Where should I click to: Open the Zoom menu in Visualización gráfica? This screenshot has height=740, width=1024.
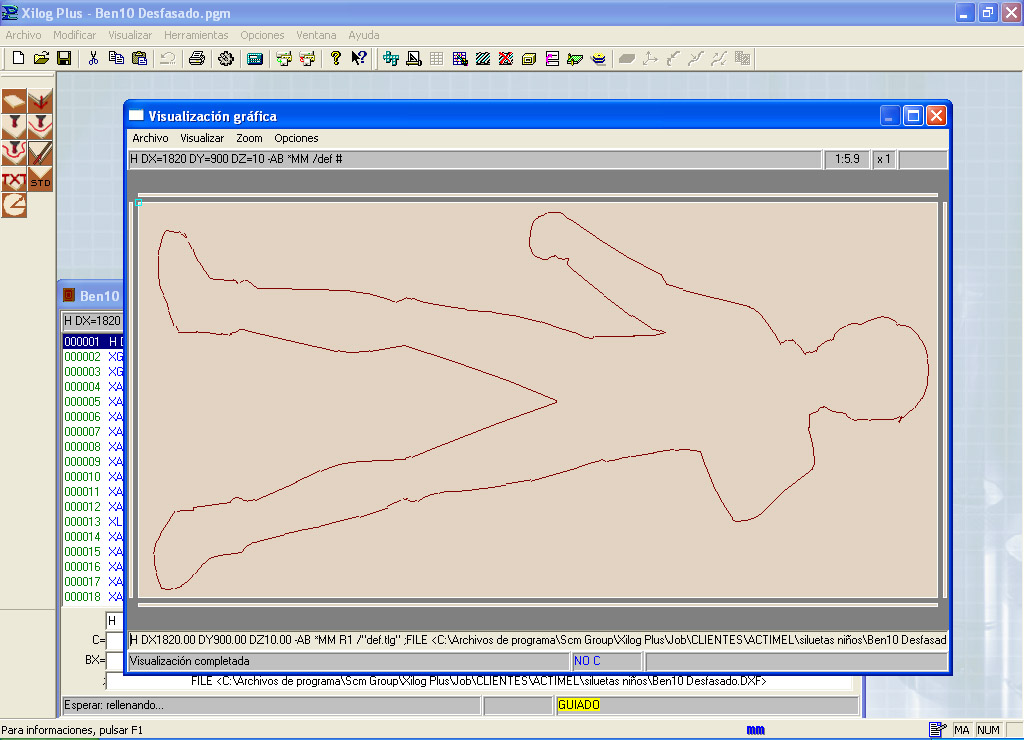[249, 138]
